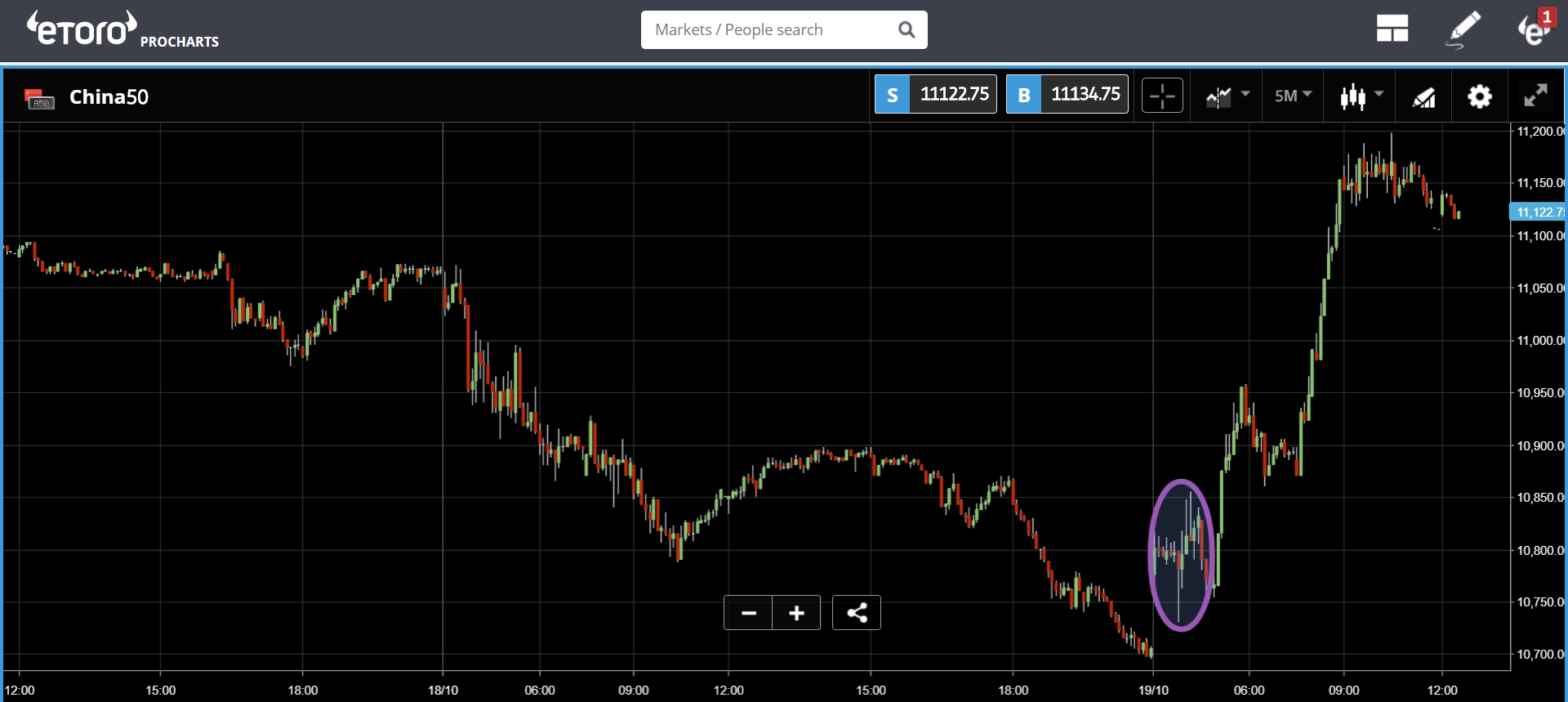Click the Sell button at 11122.75
The height and width of the screenshot is (702, 1568).
tap(935, 94)
